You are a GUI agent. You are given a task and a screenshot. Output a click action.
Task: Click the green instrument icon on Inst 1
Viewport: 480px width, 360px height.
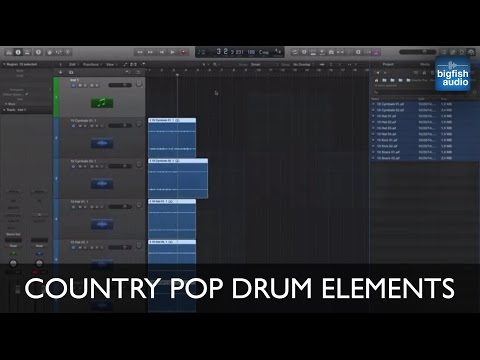pos(102,103)
